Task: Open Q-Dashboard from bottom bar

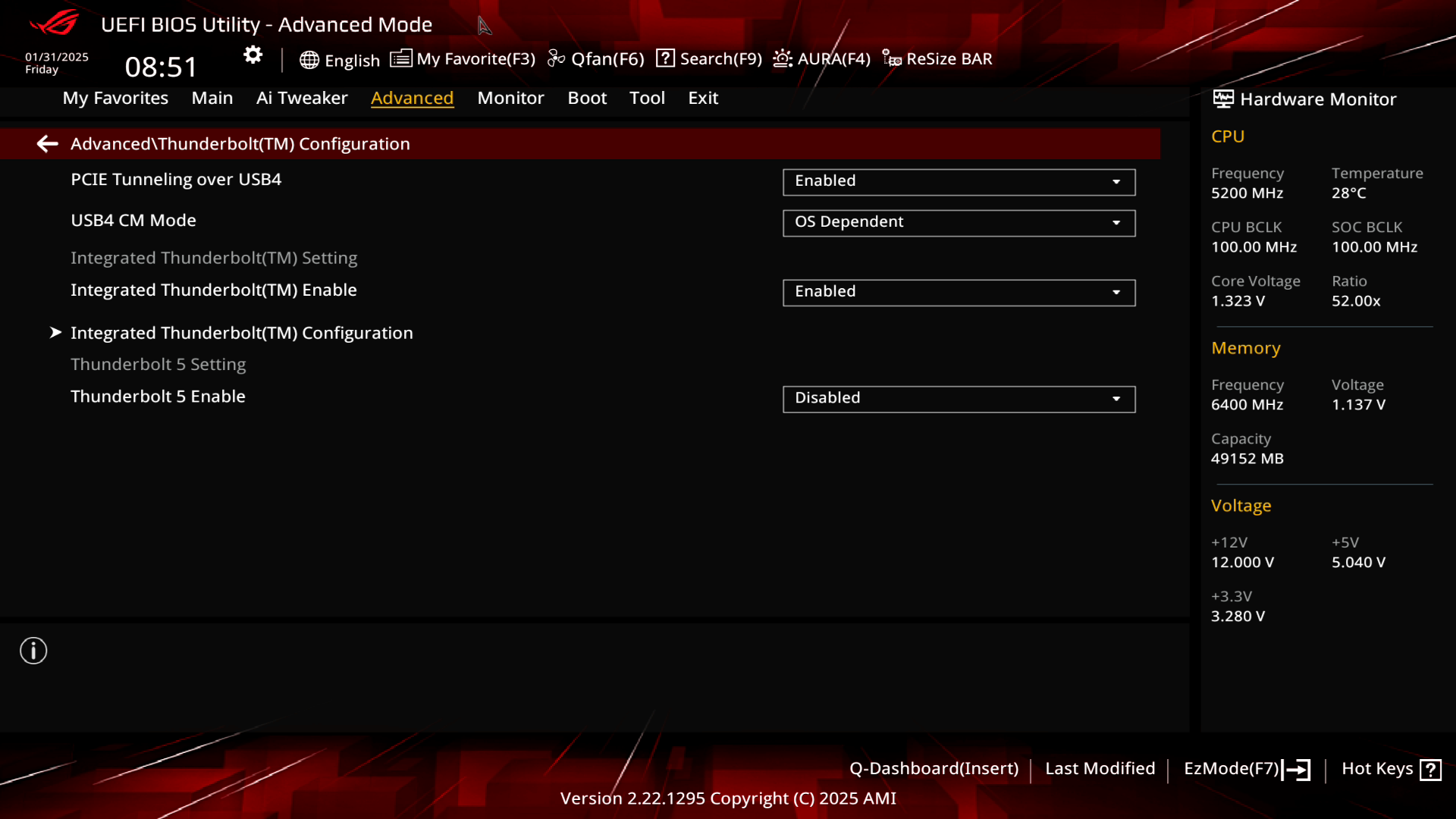Action: point(934,768)
